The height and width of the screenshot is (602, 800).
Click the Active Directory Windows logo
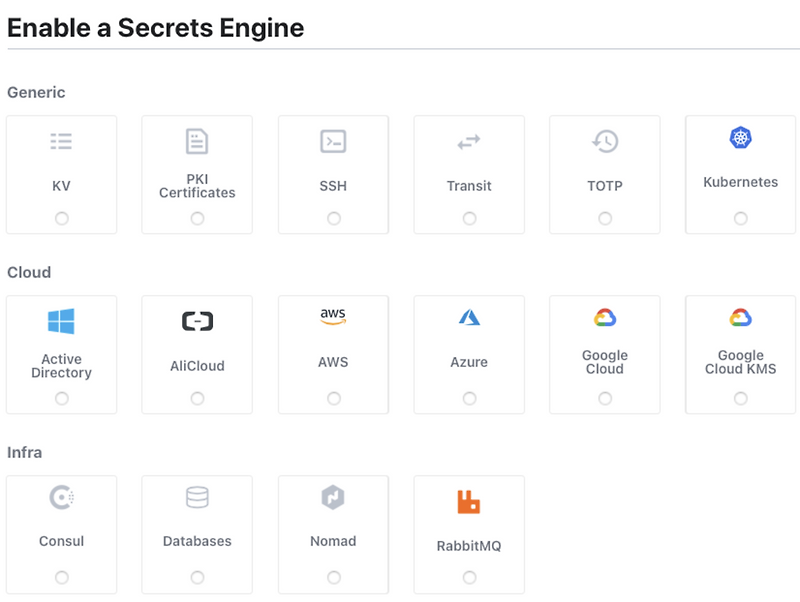pos(61,321)
